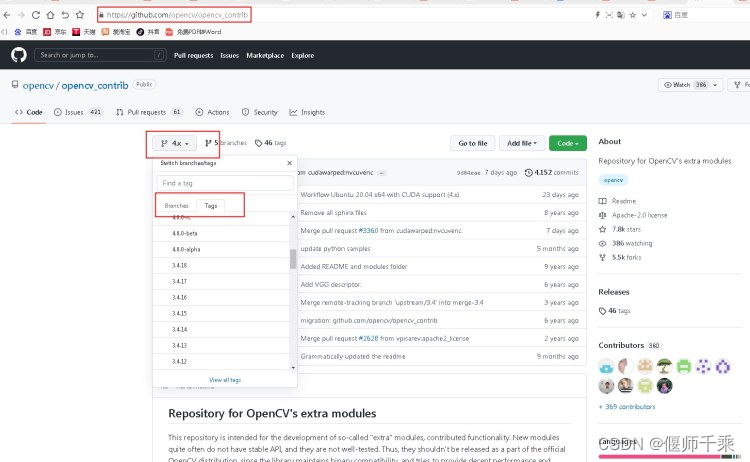Switch to the repository Issues tab
The height and width of the screenshot is (462, 750).
click(x=77, y=112)
